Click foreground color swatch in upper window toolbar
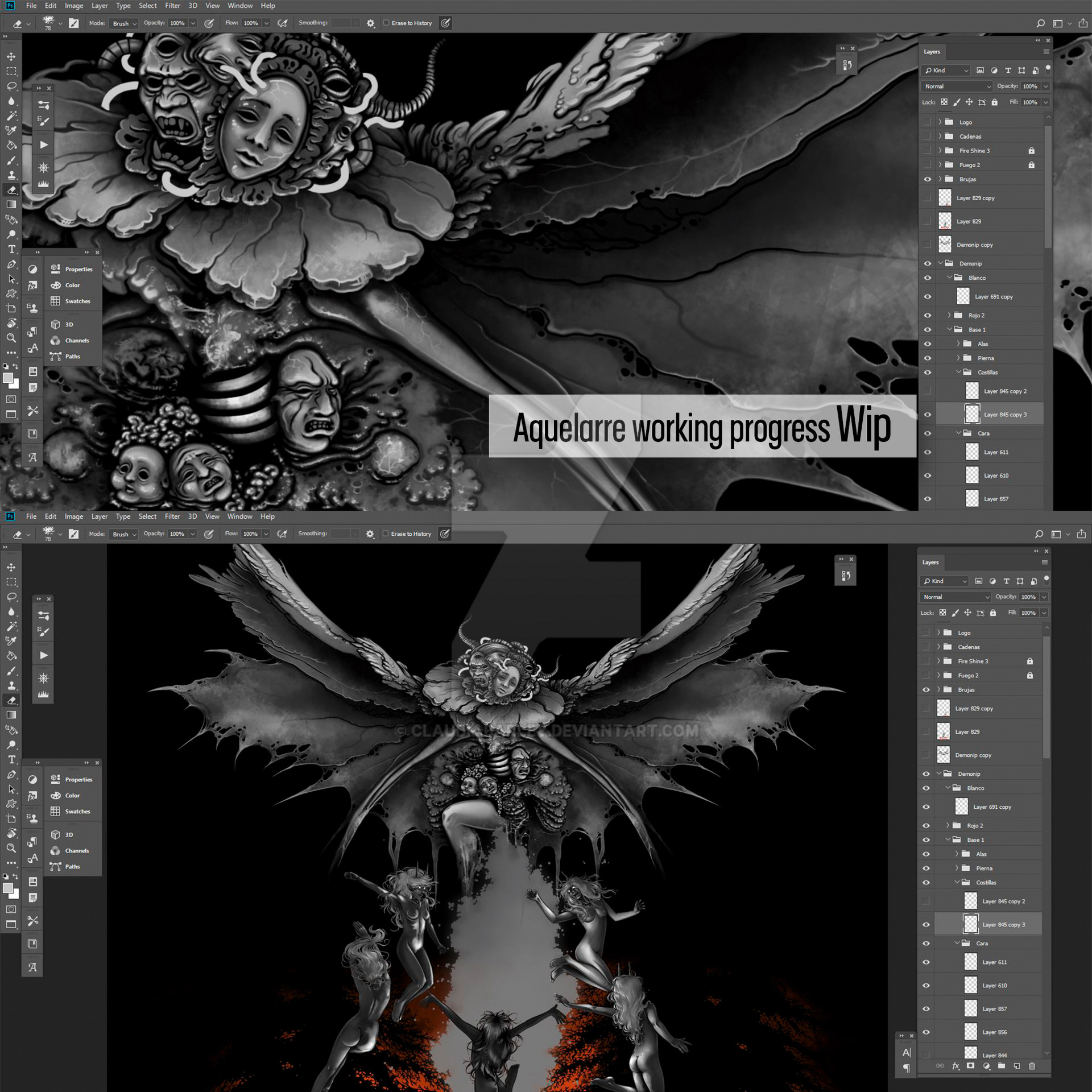The image size is (1092, 1092). pos(7,378)
